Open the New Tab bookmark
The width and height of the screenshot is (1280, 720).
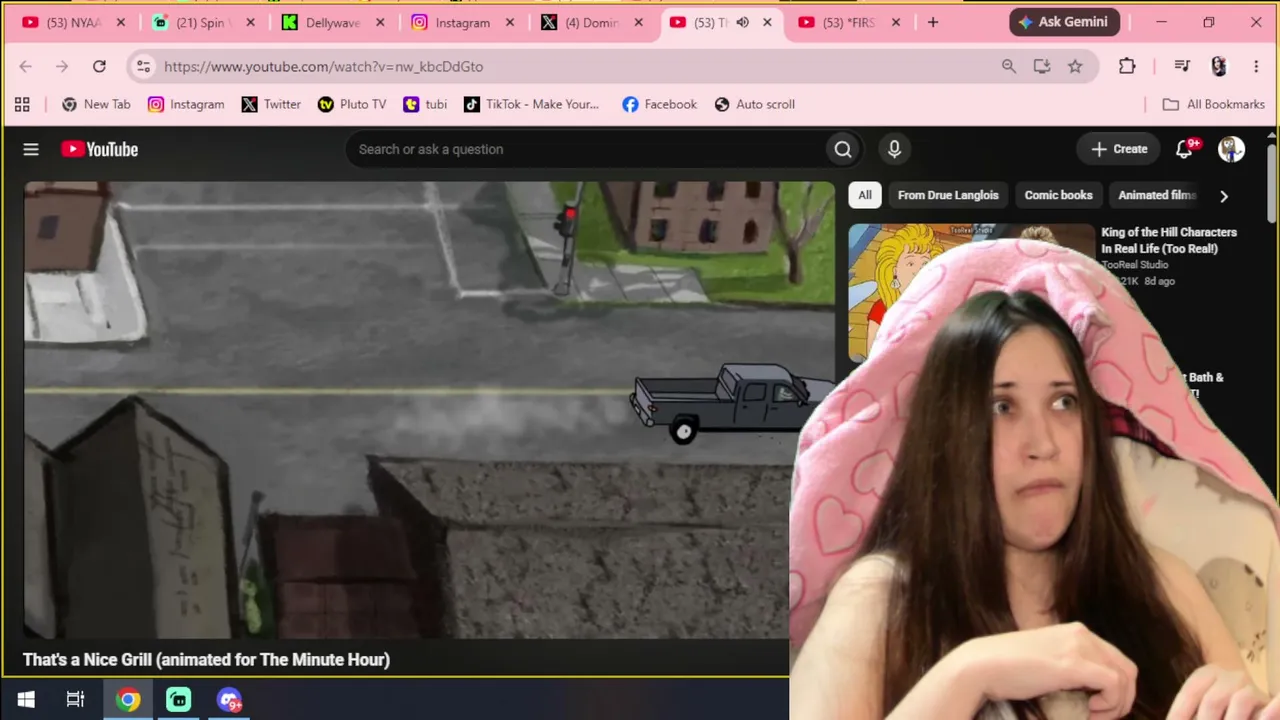click(x=96, y=104)
